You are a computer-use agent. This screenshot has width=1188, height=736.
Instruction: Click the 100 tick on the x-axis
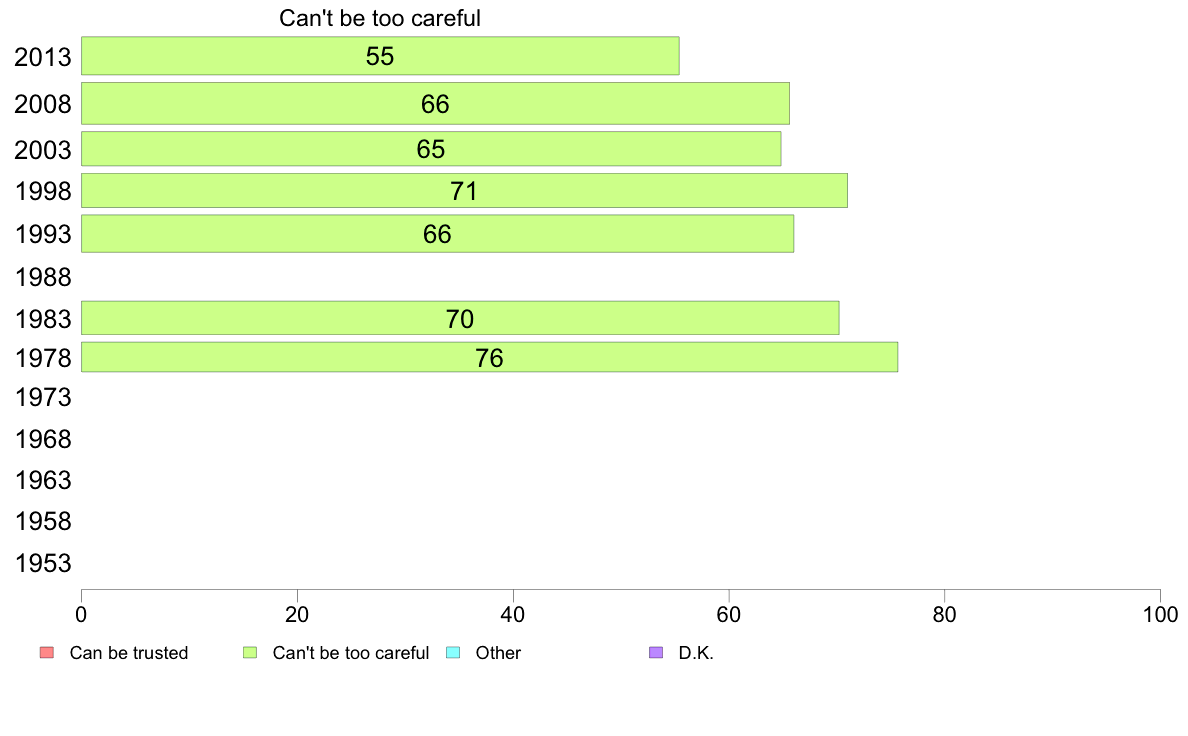tap(1160, 615)
